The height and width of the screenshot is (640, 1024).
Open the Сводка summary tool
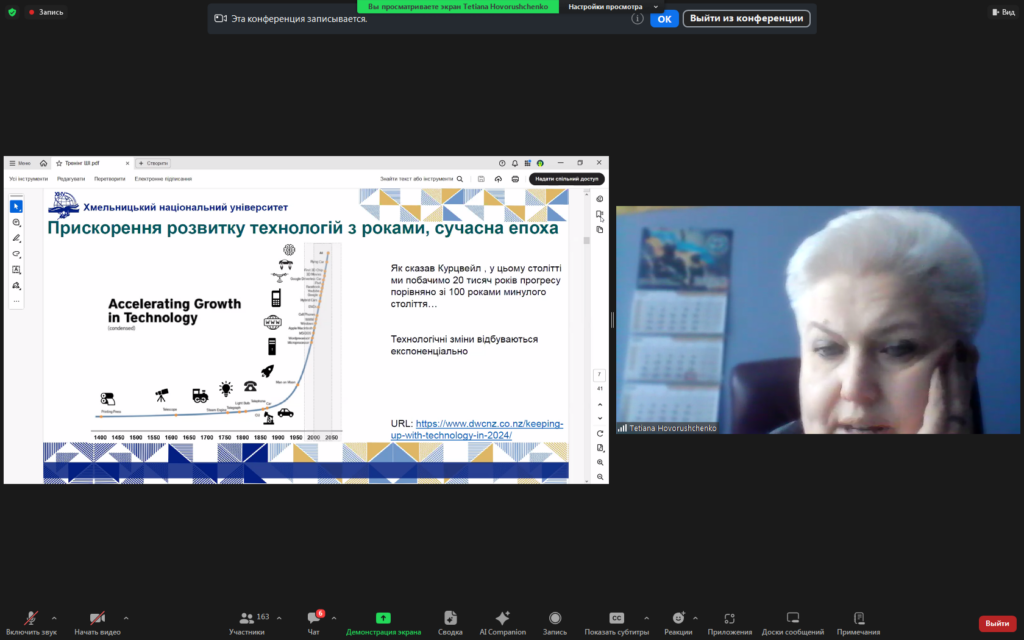(x=450, y=622)
